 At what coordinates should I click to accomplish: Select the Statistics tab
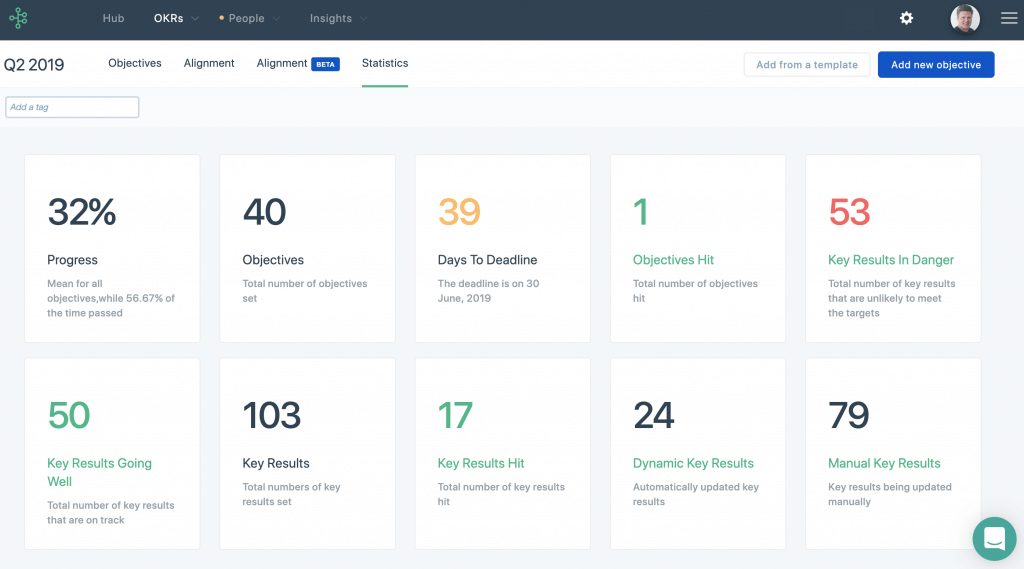385,63
